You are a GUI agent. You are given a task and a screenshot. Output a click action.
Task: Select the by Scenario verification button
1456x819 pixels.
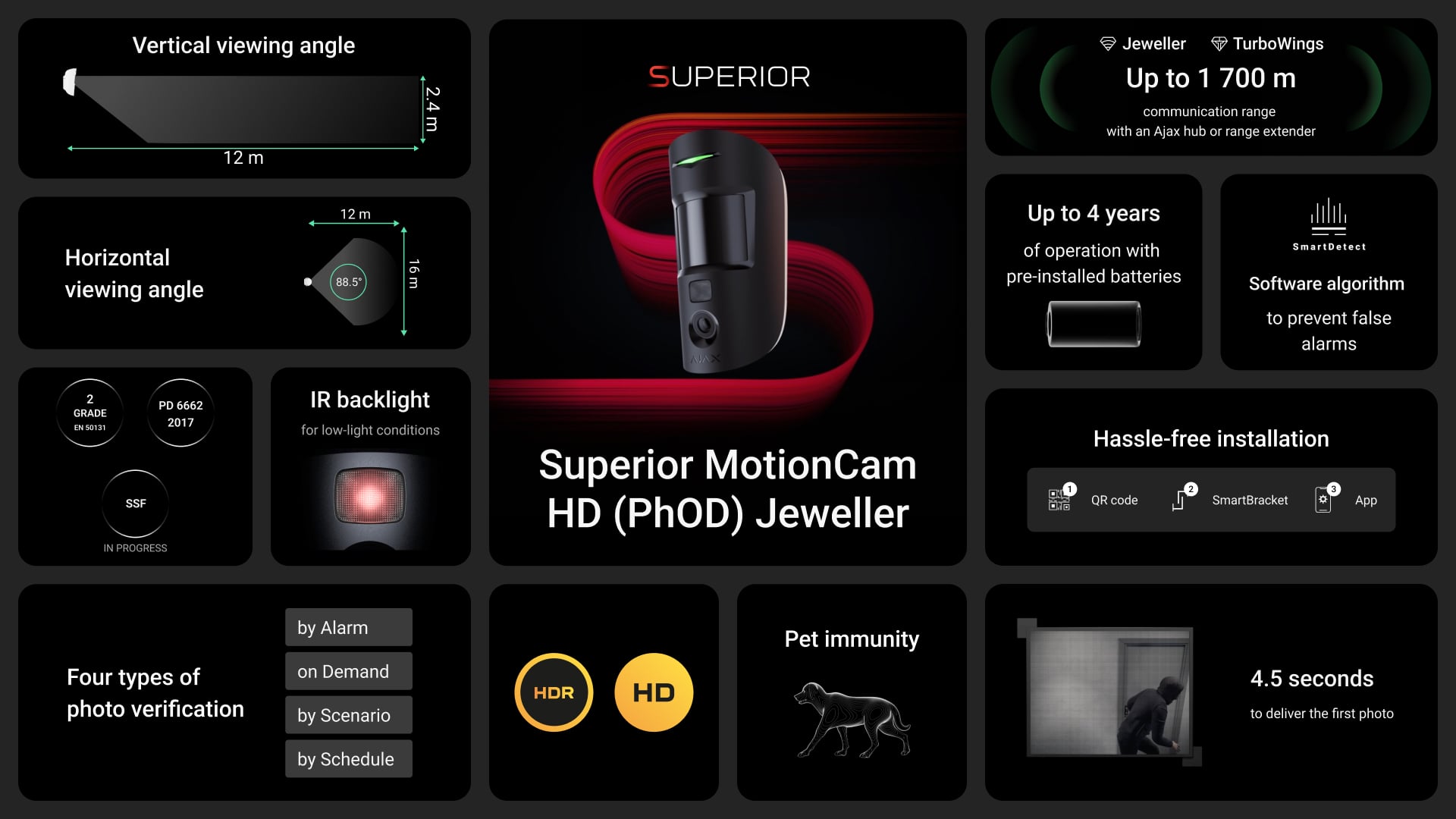346,715
